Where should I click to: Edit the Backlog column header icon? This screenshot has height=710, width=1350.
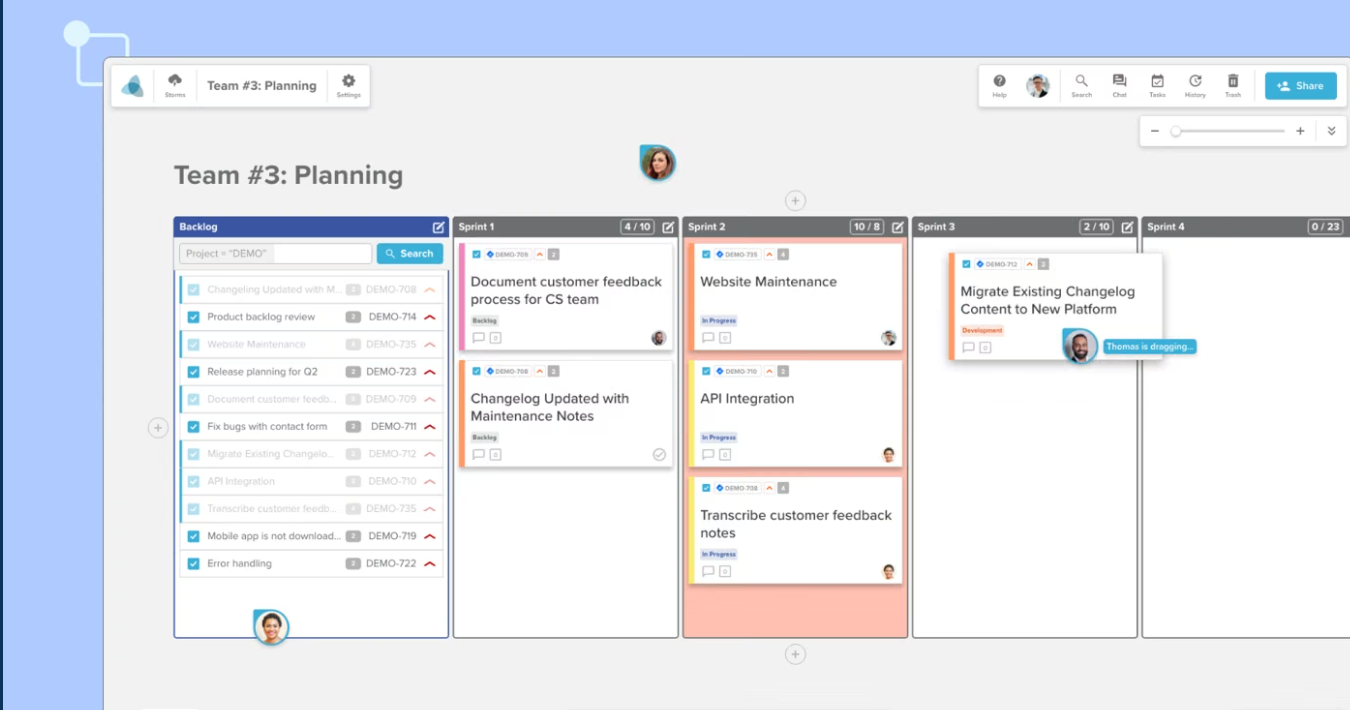click(x=438, y=227)
